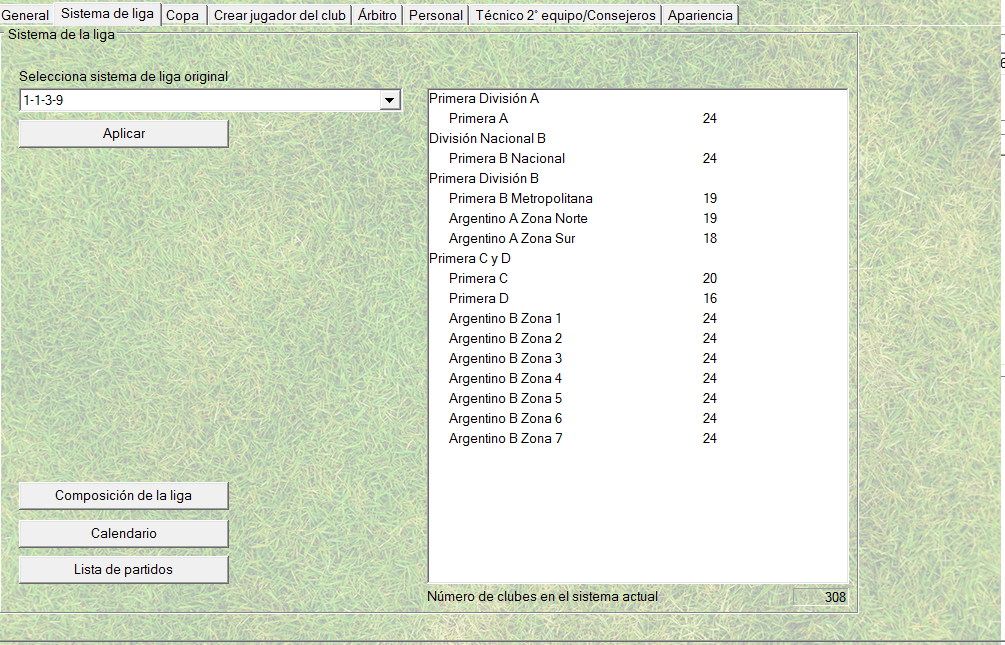Select the Primera A row

(638, 118)
